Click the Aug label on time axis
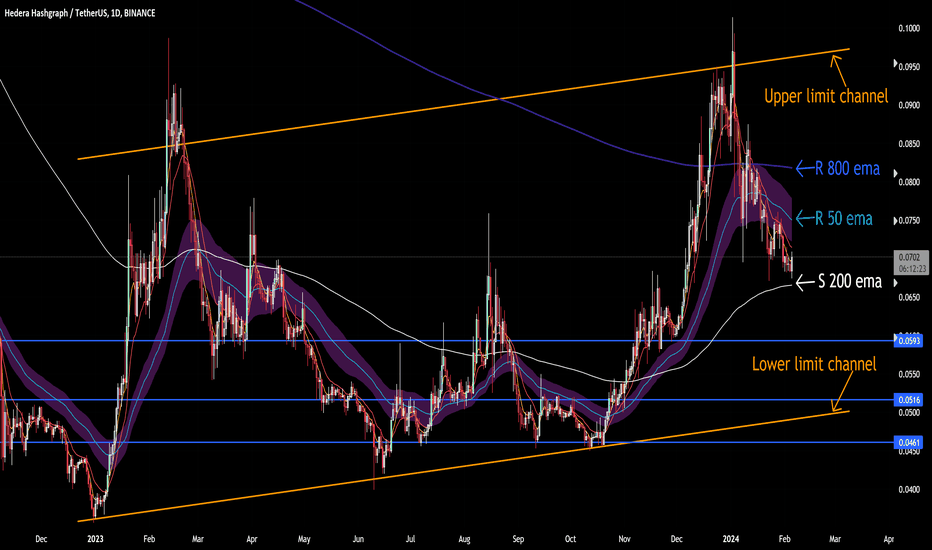The image size is (932, 550). point(464,539)
